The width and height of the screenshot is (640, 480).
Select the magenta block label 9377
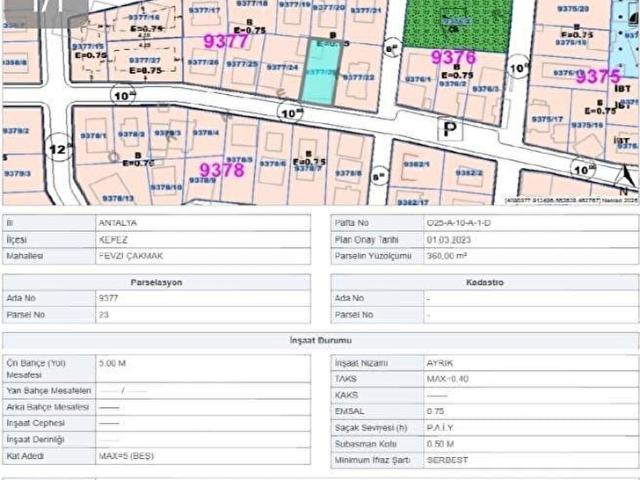tap(226, 41)
